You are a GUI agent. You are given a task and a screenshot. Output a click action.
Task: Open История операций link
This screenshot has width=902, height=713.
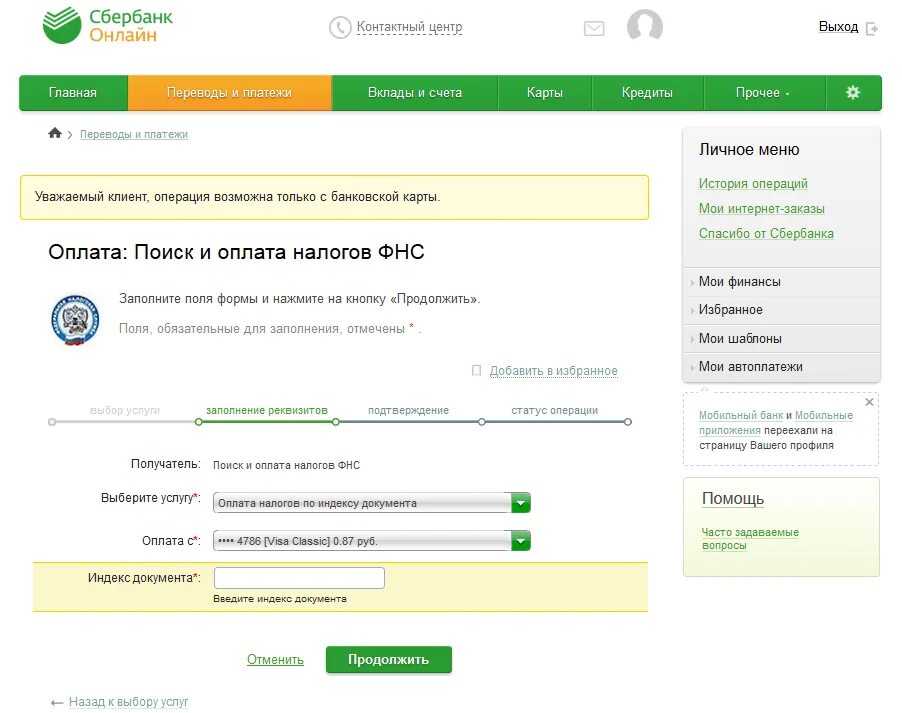tap(753, 184)
